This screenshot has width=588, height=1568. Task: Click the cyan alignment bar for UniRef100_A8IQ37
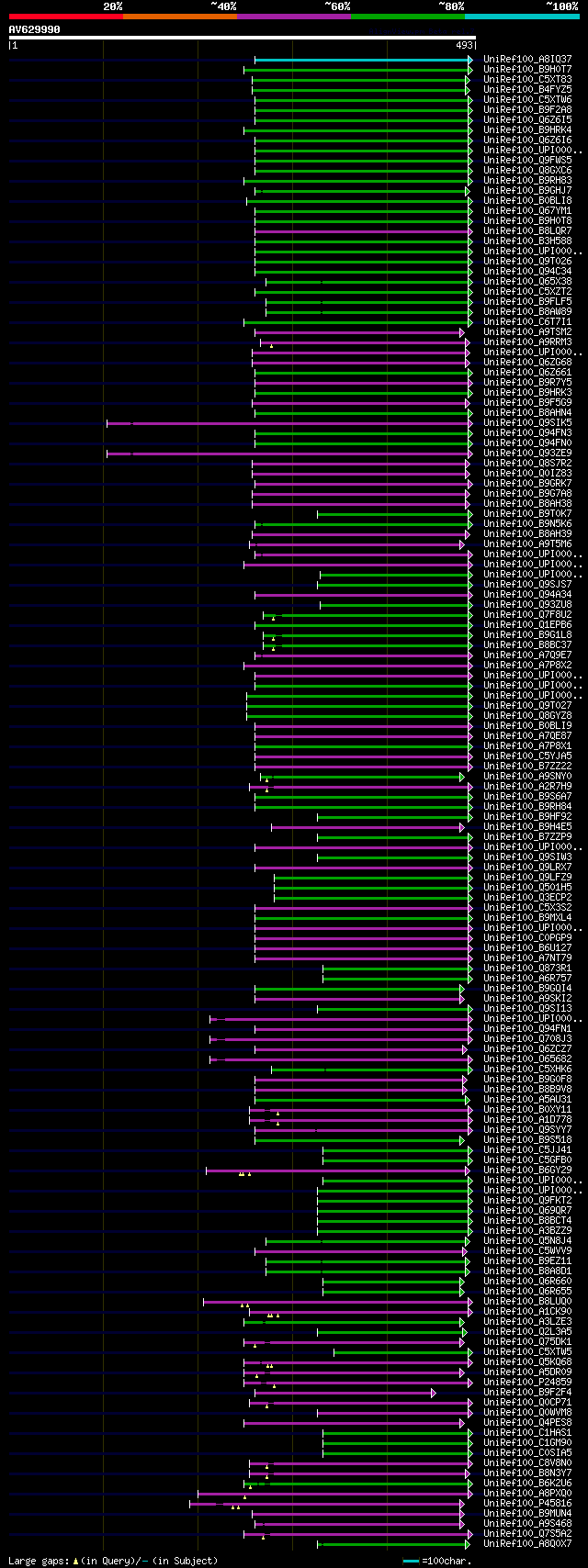(363, 60)
